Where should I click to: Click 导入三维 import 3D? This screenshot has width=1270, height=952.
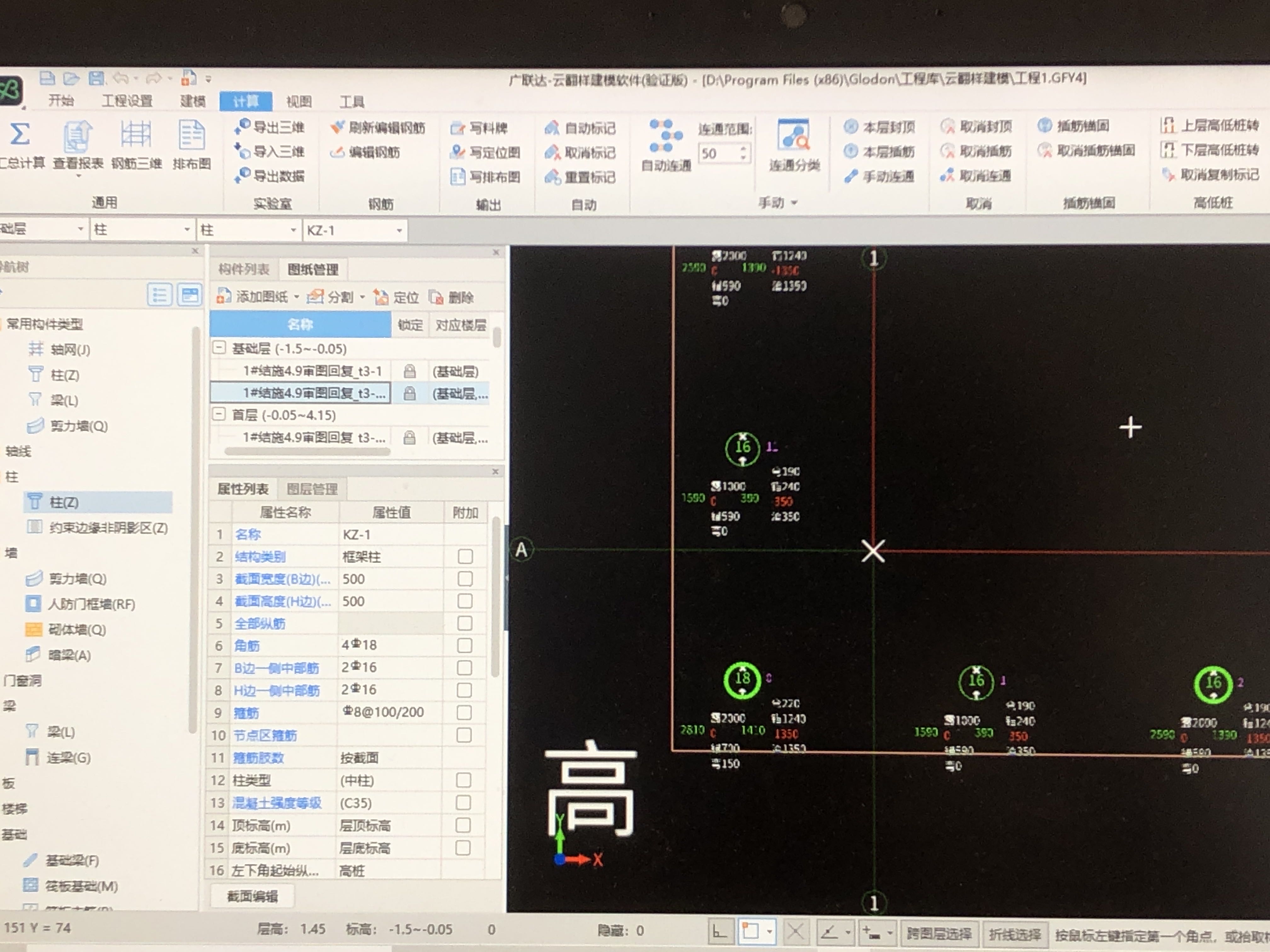click(x=269, y=151)
